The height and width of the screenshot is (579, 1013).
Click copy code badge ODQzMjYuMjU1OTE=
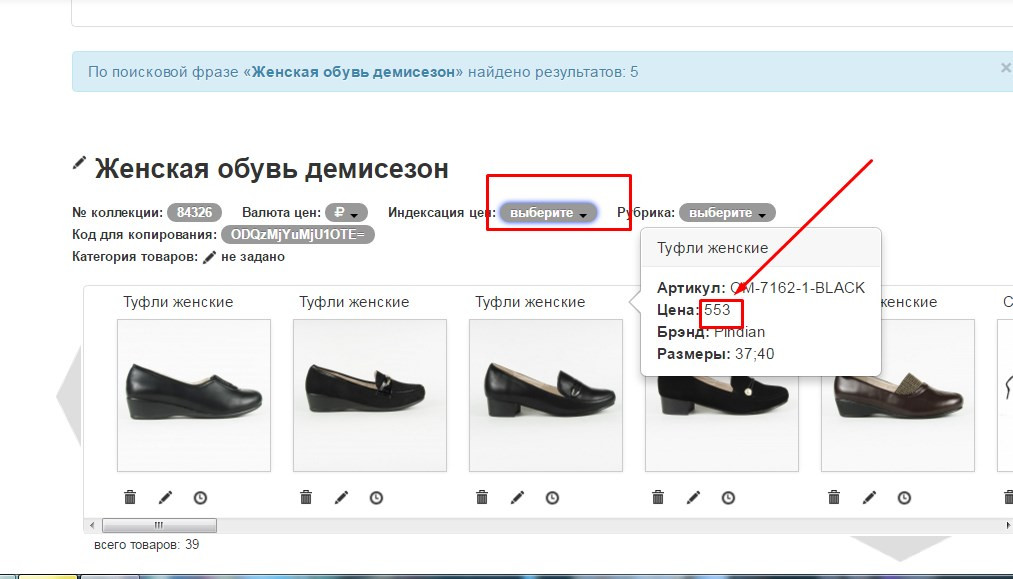click(x=297, y=235)
